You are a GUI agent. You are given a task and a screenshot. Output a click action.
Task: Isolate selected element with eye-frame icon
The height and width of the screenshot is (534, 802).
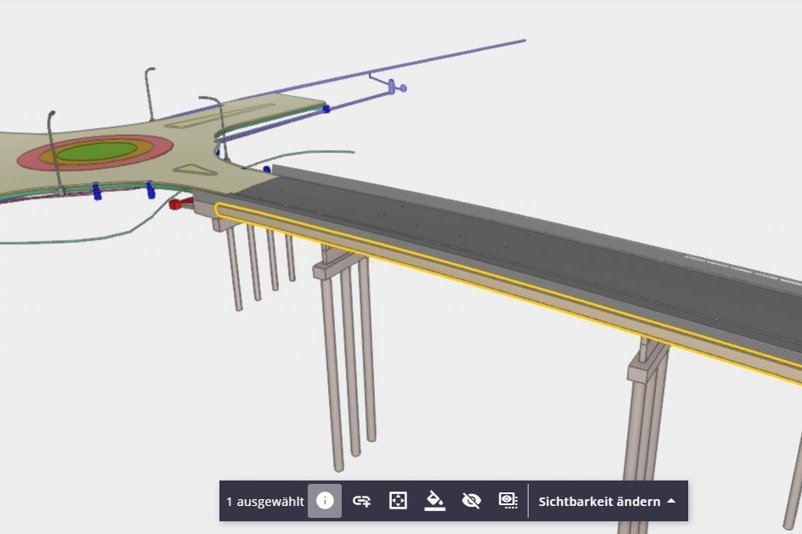508,501
